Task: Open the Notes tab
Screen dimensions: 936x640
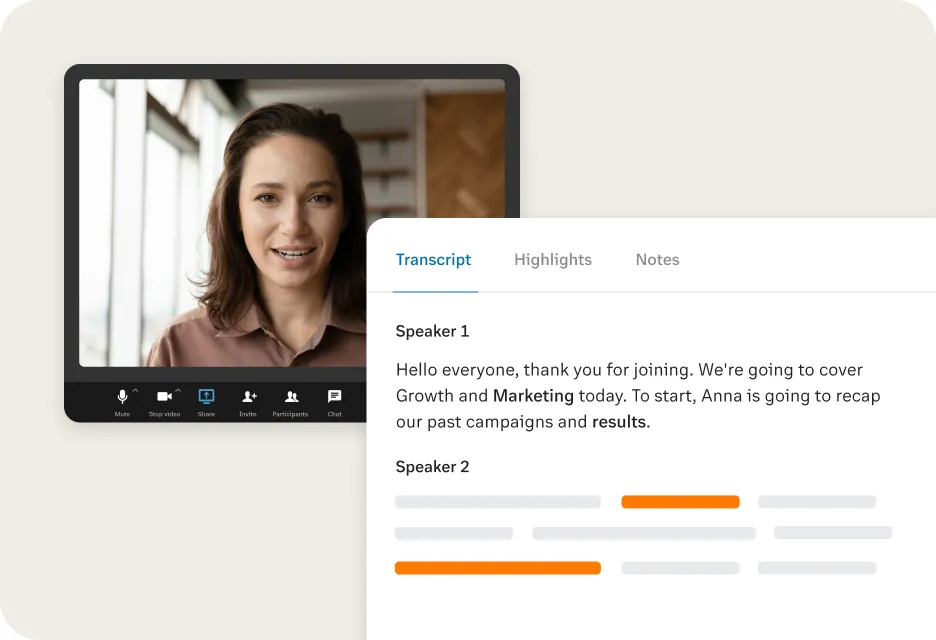Action: [657, 260]
